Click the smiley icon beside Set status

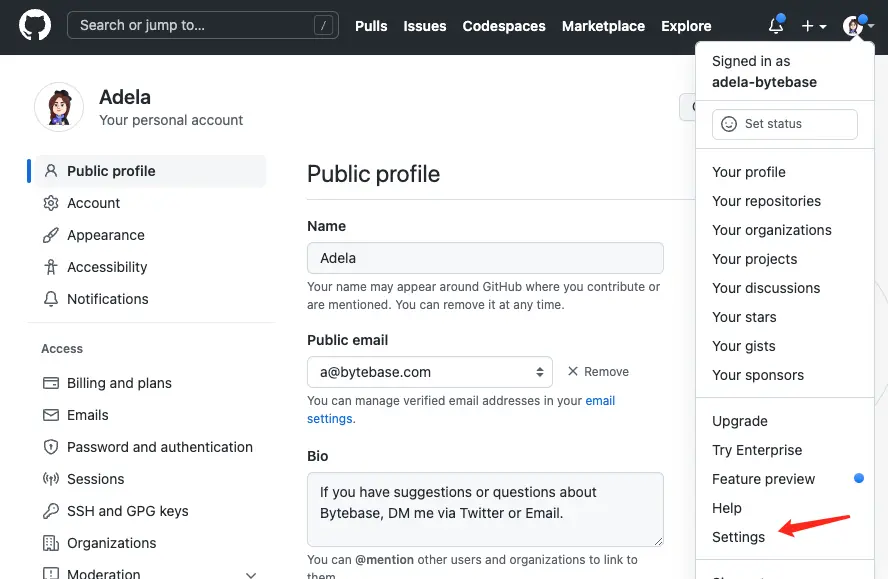pyautogui.click(x=729, y=124)
